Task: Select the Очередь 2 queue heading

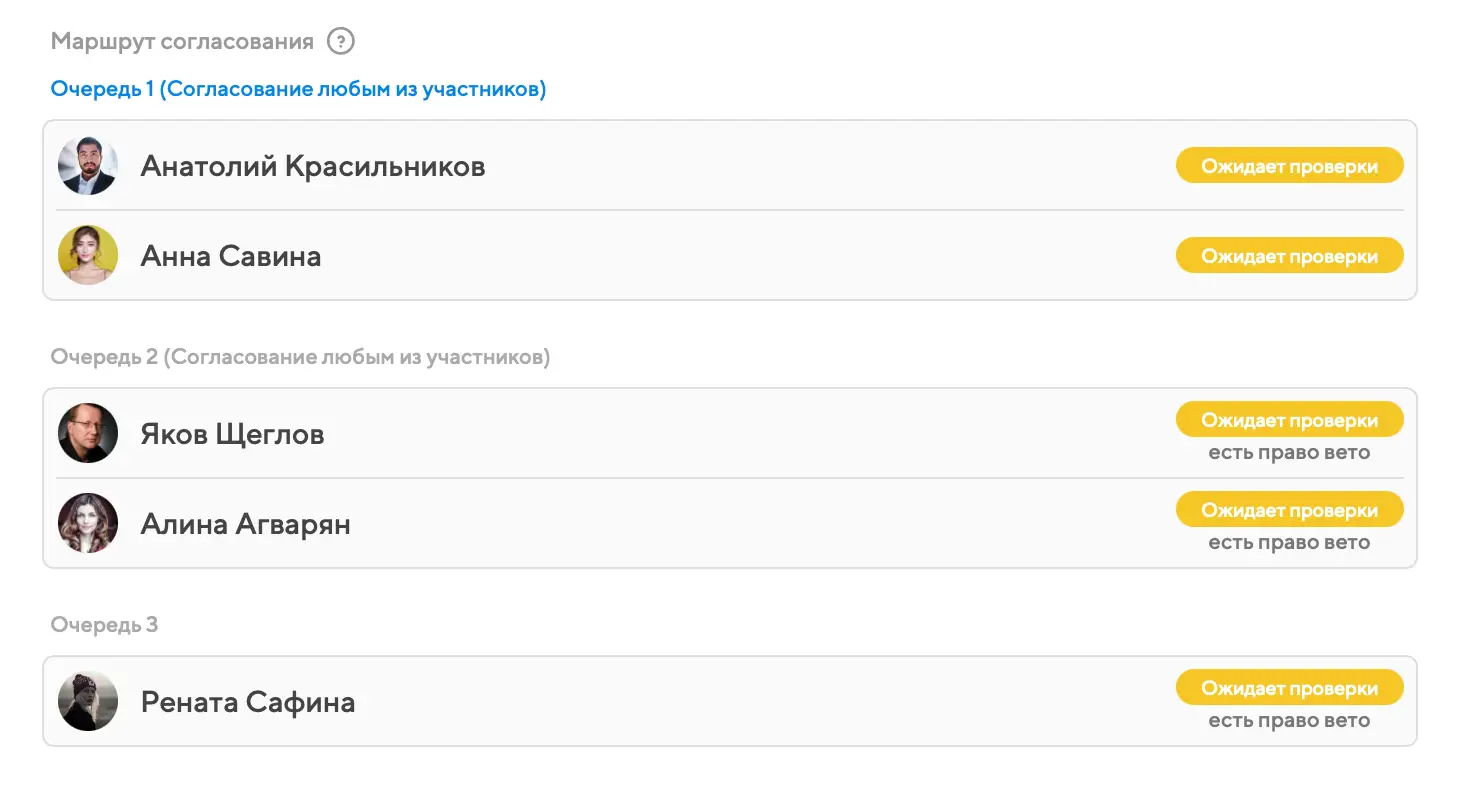Action: [300, 357]
